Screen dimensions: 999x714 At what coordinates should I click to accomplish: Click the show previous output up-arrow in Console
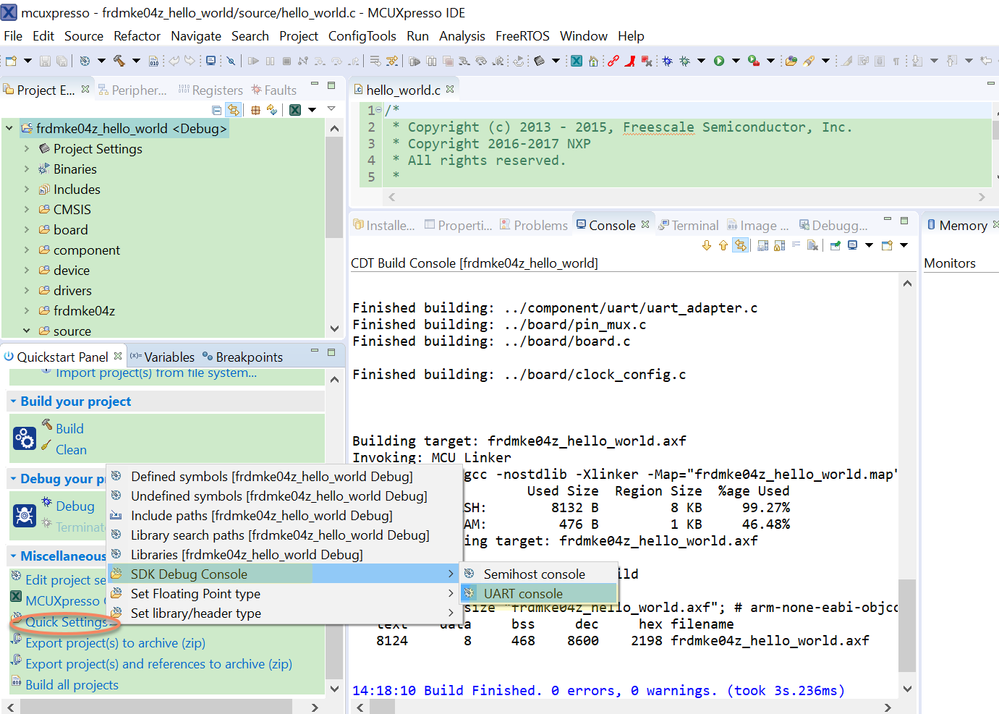pyautogui.click(x=723, y=245)
